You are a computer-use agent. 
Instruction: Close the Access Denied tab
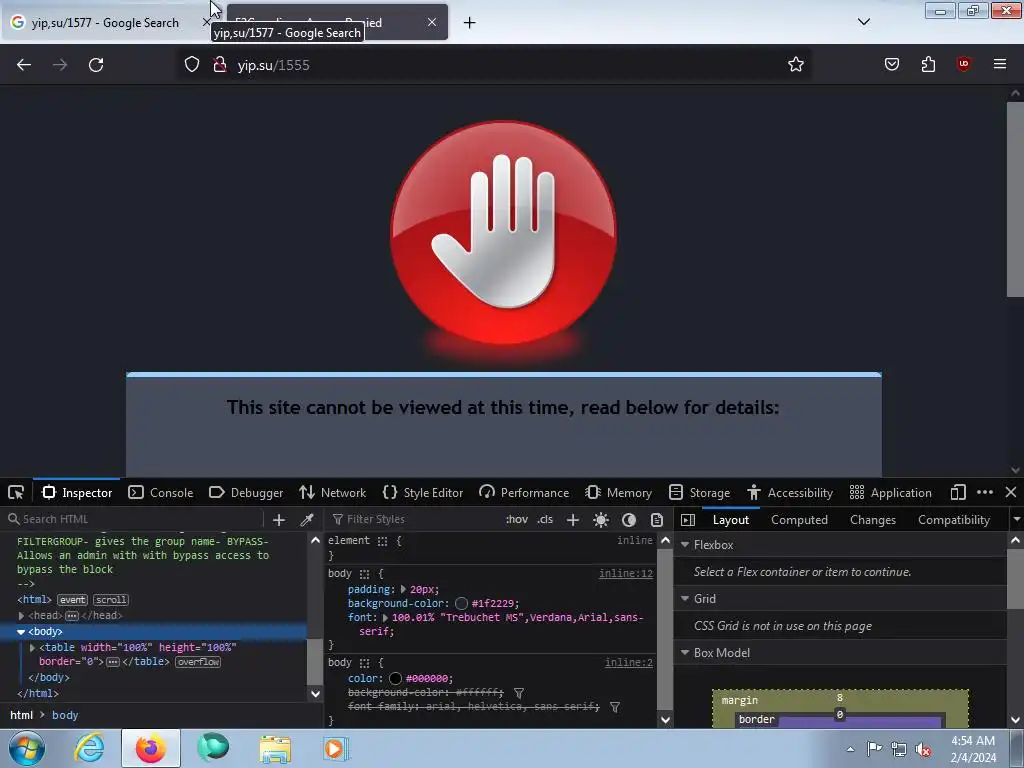click(432, 22)
